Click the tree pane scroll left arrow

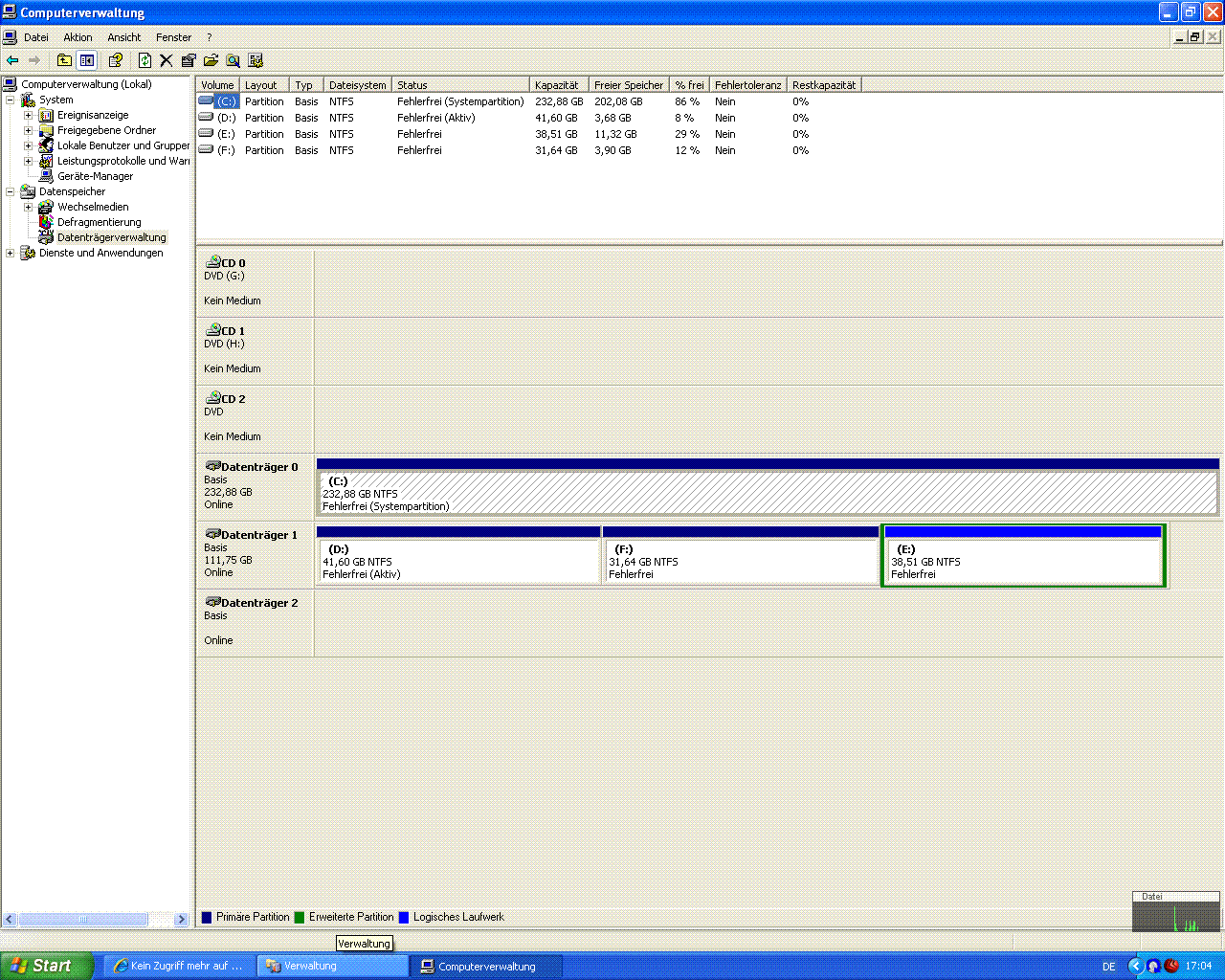tap(10, 919)
